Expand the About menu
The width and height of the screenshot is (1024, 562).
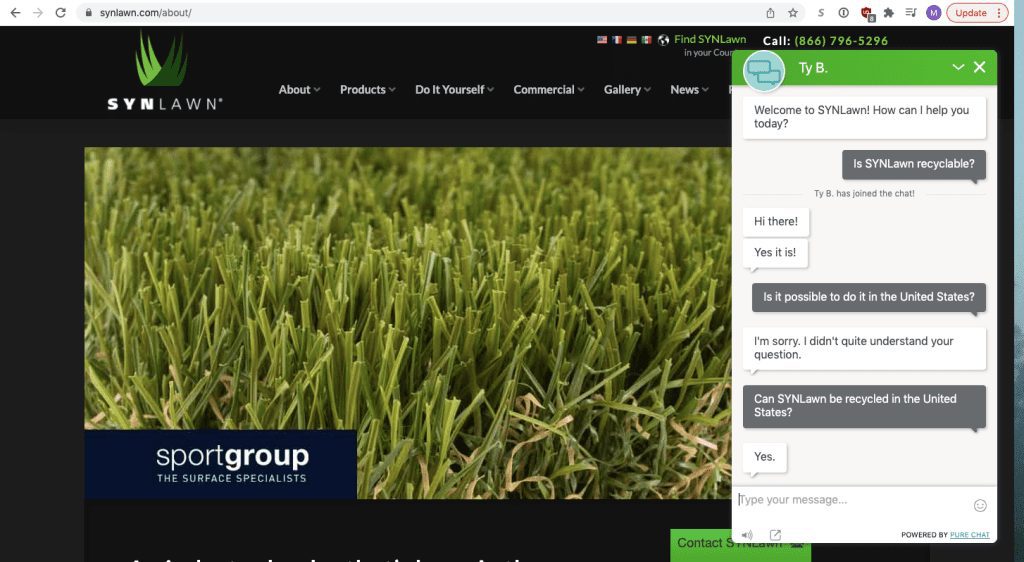pos(299,89)
